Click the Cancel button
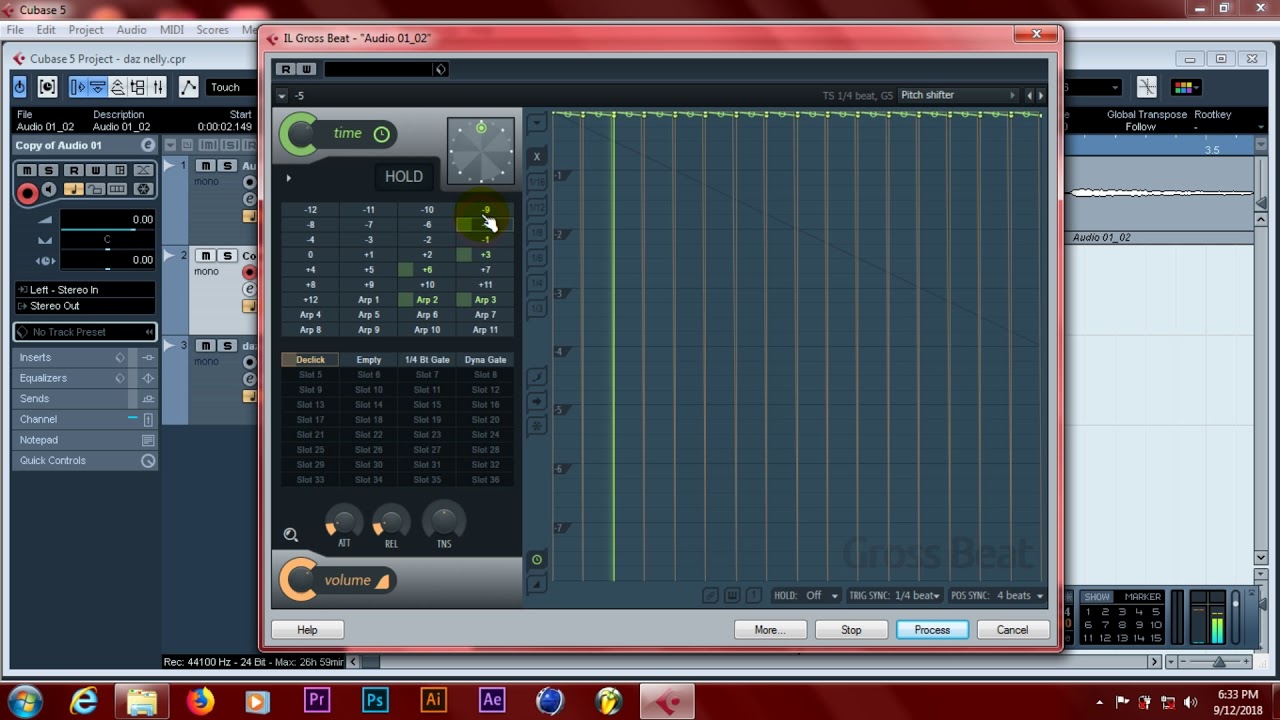This screenshot has height=720, width=1280. (1012, 630)
